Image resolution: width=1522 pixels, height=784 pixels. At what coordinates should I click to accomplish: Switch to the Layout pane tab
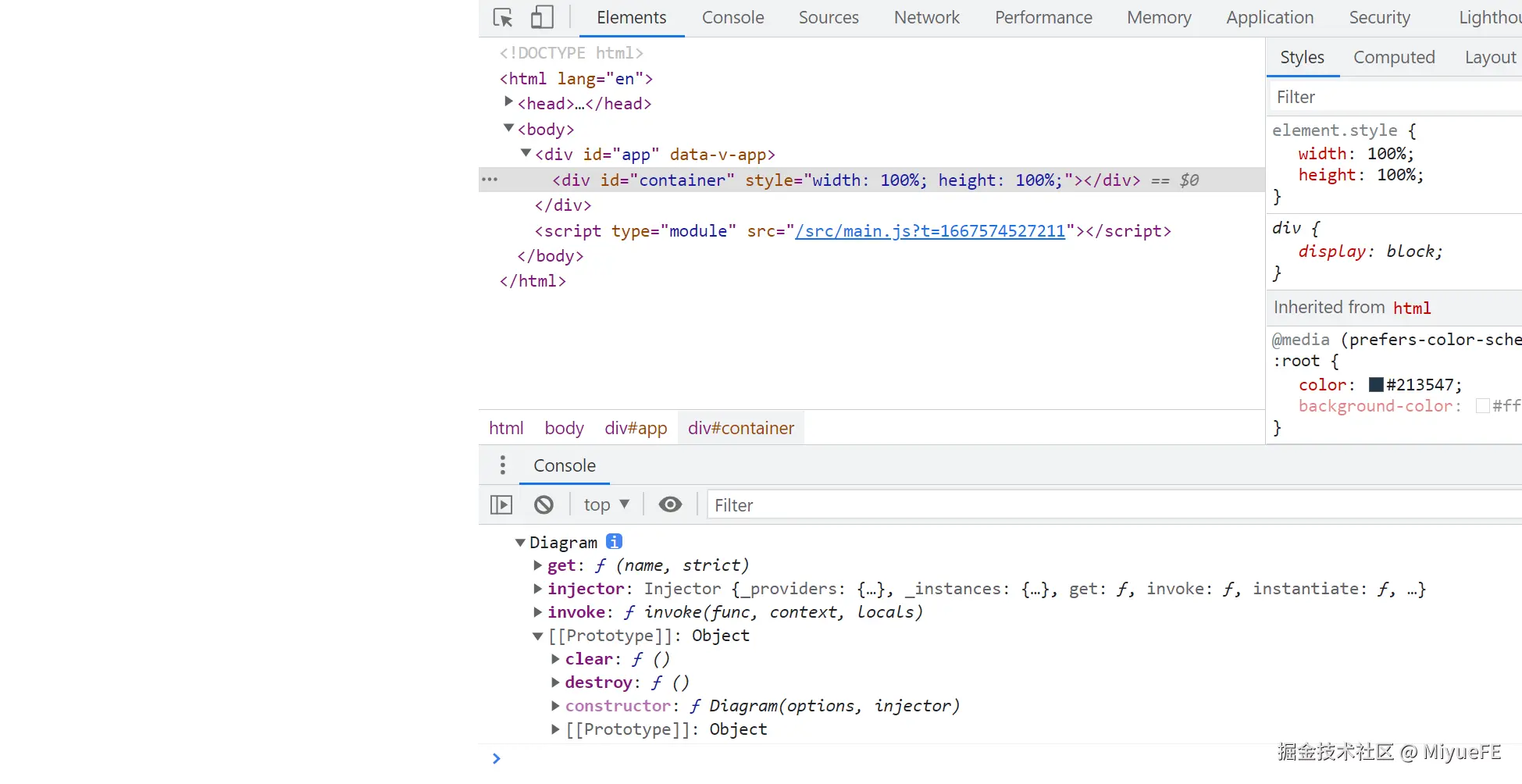(1491, 57)
